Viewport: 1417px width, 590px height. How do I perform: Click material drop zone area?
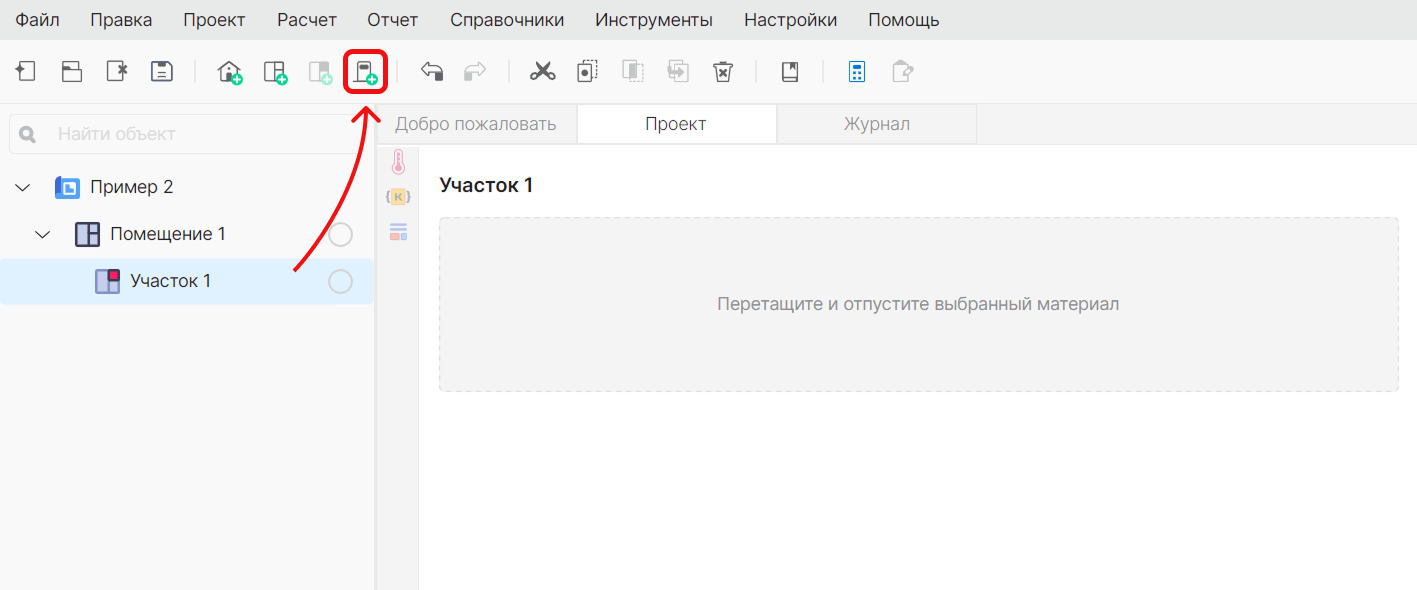click(x=918, y=304)
